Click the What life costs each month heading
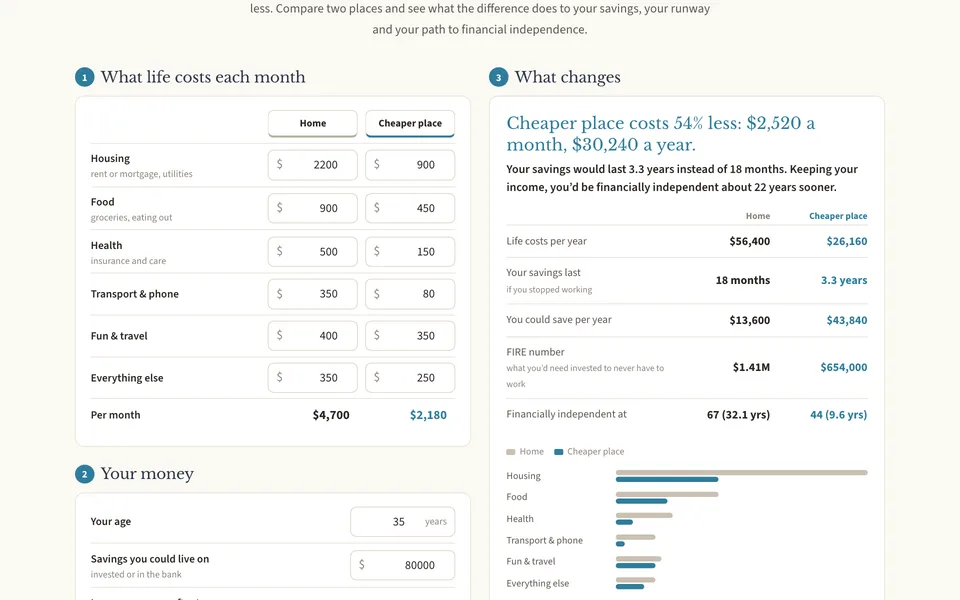 (203, 77)
